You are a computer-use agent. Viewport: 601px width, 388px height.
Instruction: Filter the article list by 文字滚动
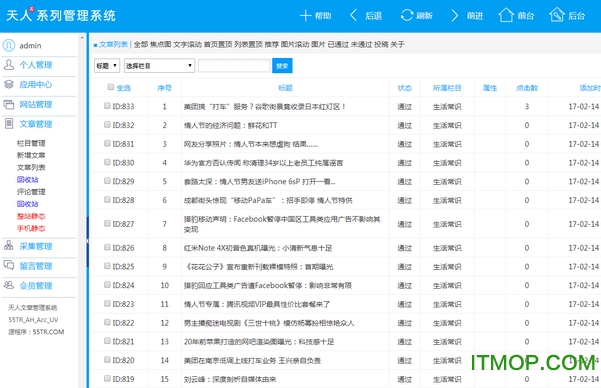[187, 44]
